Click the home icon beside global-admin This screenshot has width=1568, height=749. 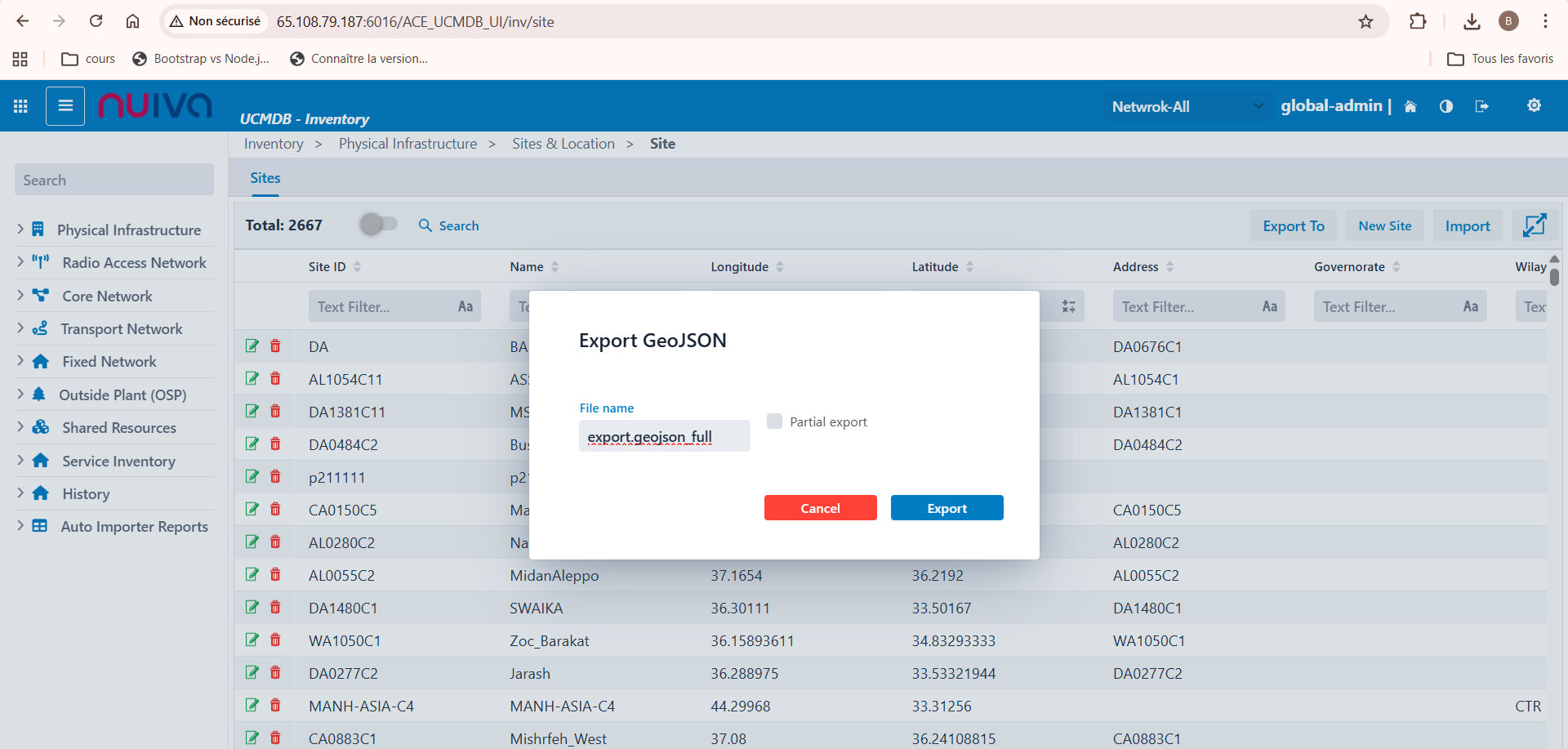pyautogui.click(x=1410, y=106)
